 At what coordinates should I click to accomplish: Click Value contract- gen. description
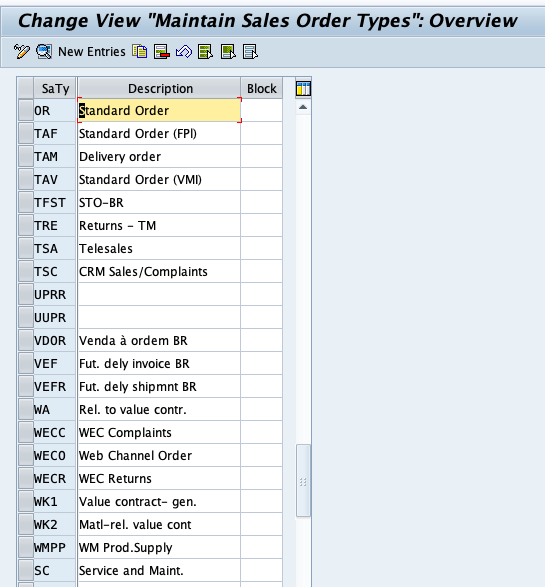click(x=159, y=501)
